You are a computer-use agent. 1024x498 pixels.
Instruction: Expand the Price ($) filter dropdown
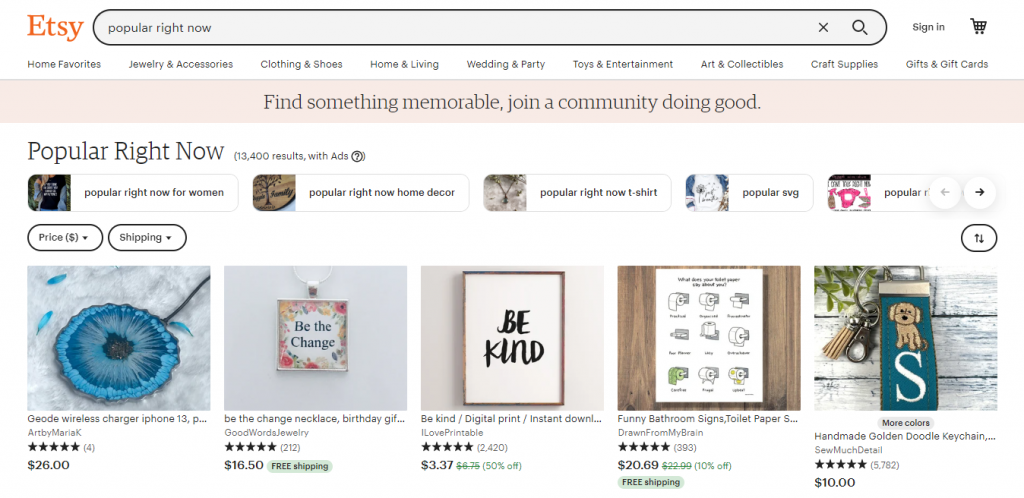pyautogui.click(x=64, y=238)
